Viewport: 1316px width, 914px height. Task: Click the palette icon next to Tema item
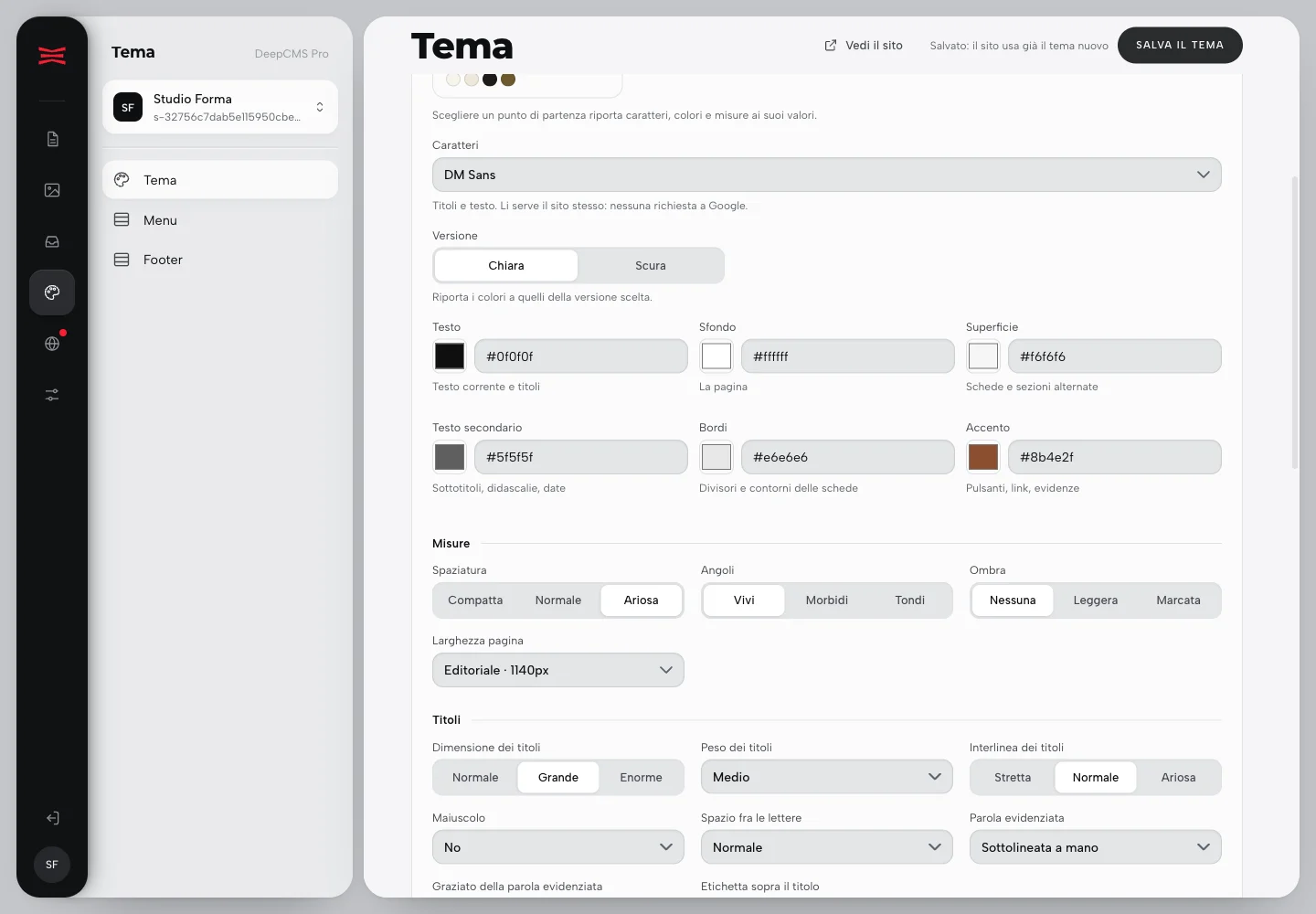pos(122,180)
